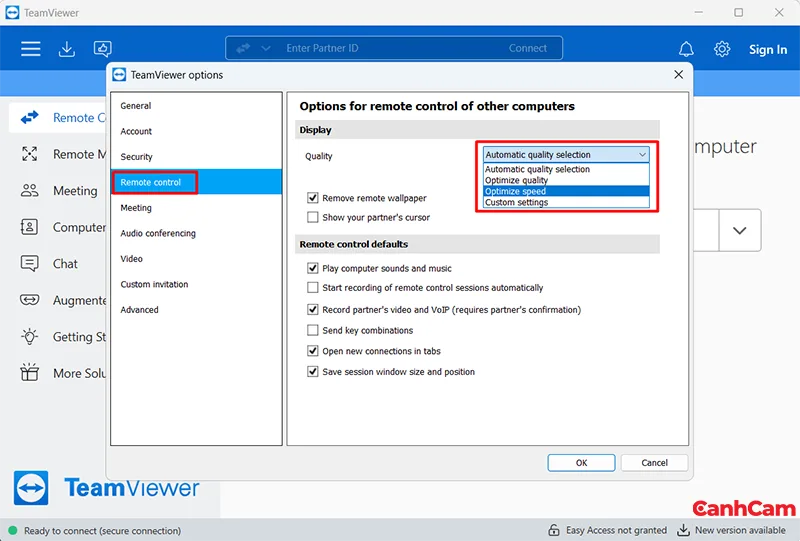Click the download icon in blue toolbar
The height and width of the screenshot is (541, 800).
67,49
